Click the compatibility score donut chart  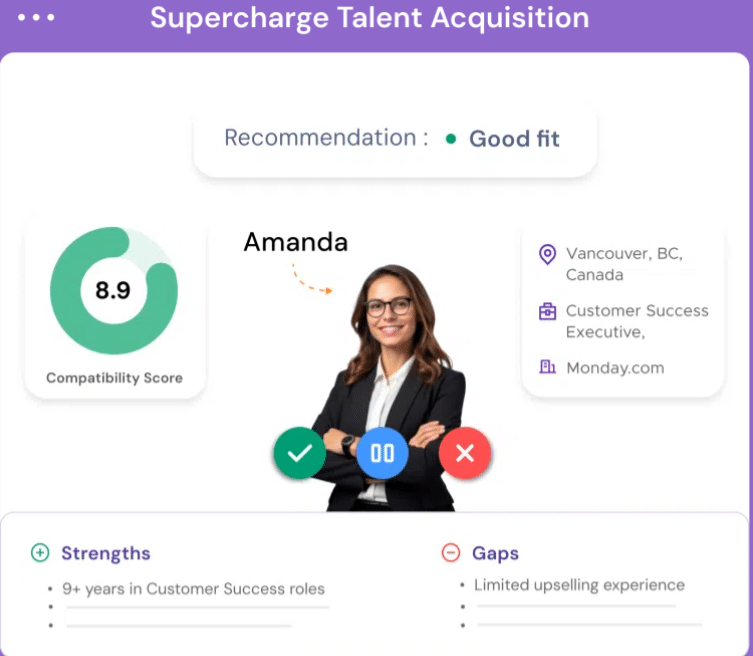click(114, 290)
